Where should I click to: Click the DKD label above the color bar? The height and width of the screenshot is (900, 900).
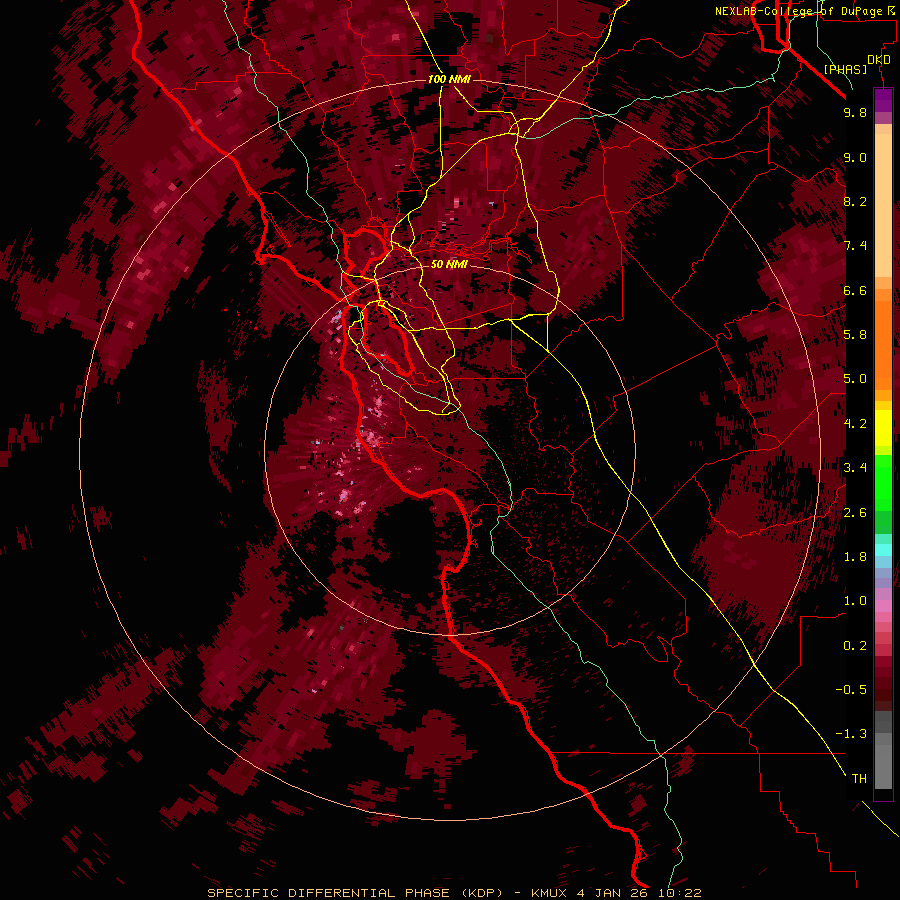879,60
